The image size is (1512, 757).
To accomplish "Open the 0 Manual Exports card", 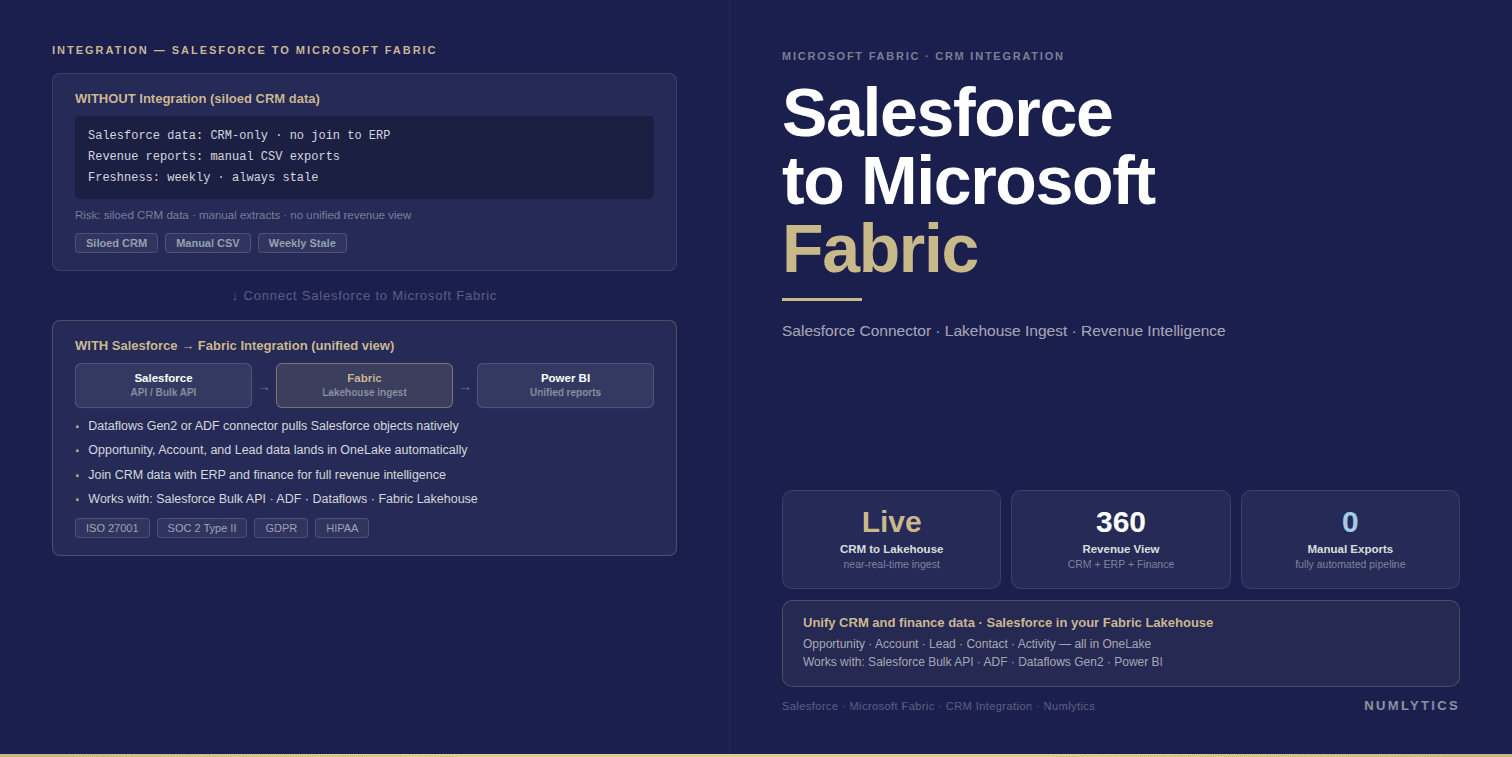I will click(1350, 539).
